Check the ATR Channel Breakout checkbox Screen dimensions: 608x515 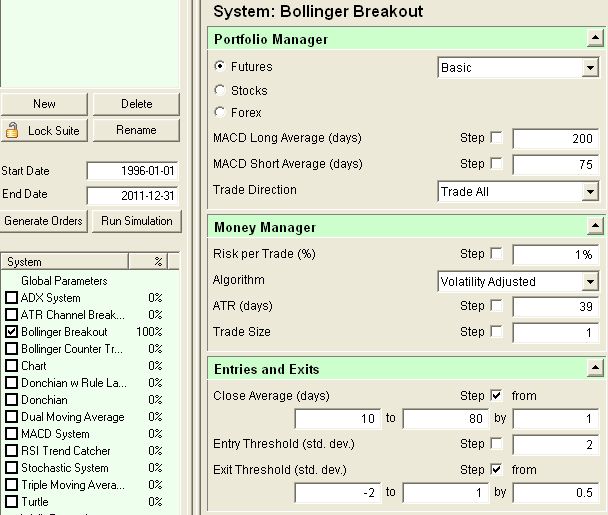pos(12,315)
